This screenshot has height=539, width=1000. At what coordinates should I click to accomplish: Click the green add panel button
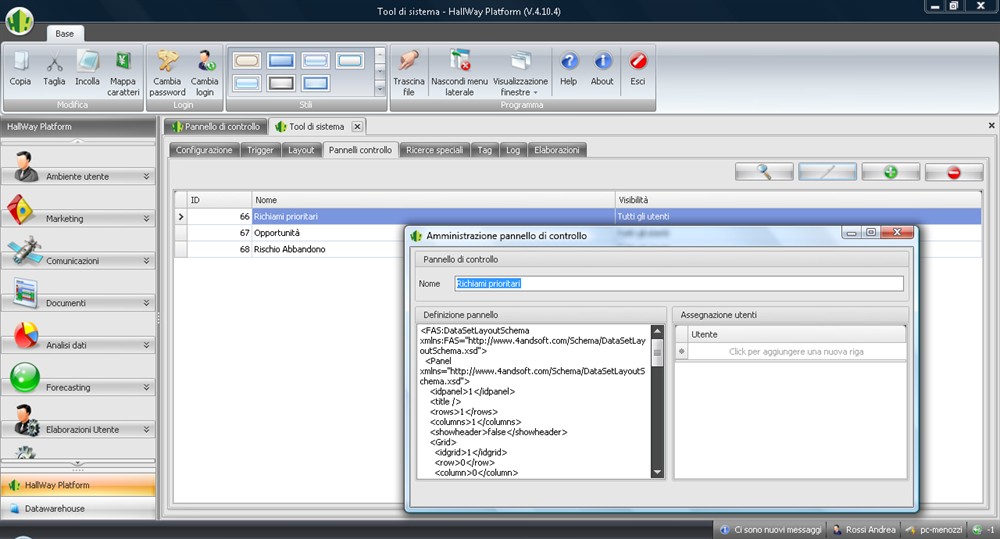pyautogui.click(x=890, y=172)
